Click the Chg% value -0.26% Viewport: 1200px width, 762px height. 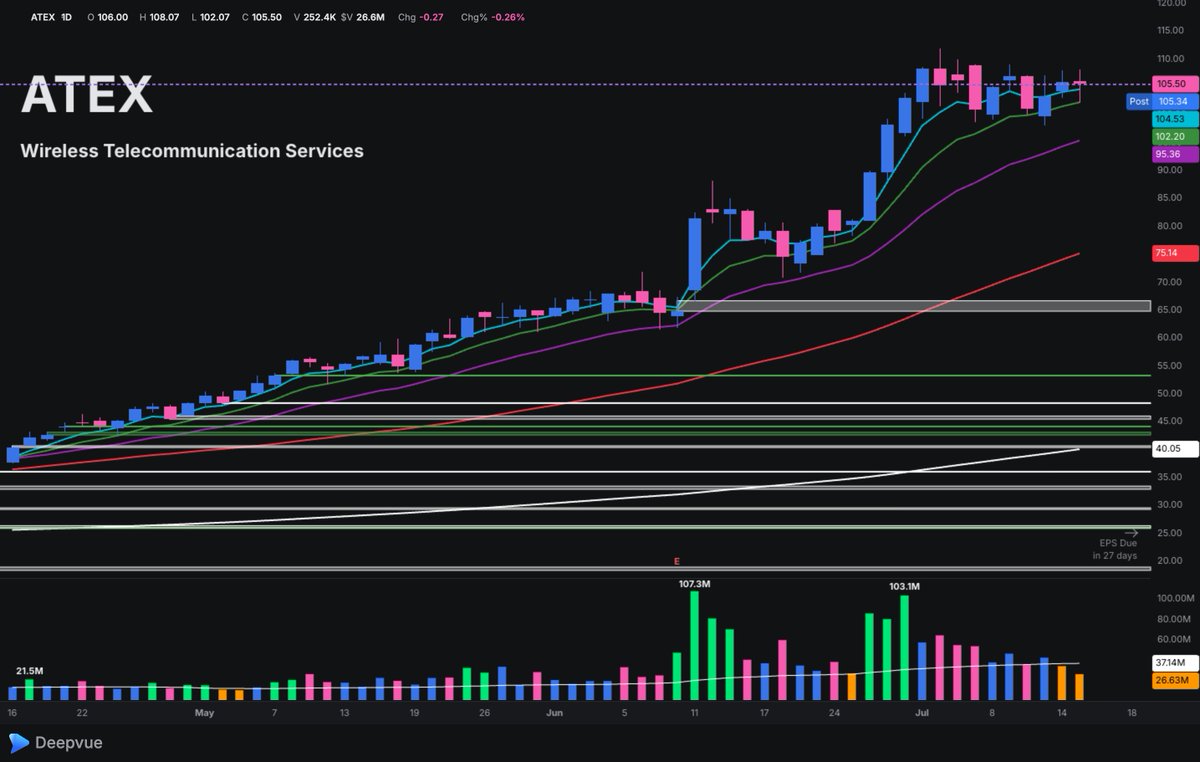click(x=507, y=17)
